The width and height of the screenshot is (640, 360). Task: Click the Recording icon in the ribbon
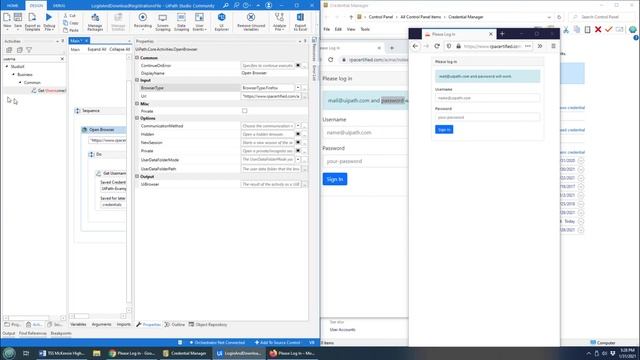pos(142,17)
